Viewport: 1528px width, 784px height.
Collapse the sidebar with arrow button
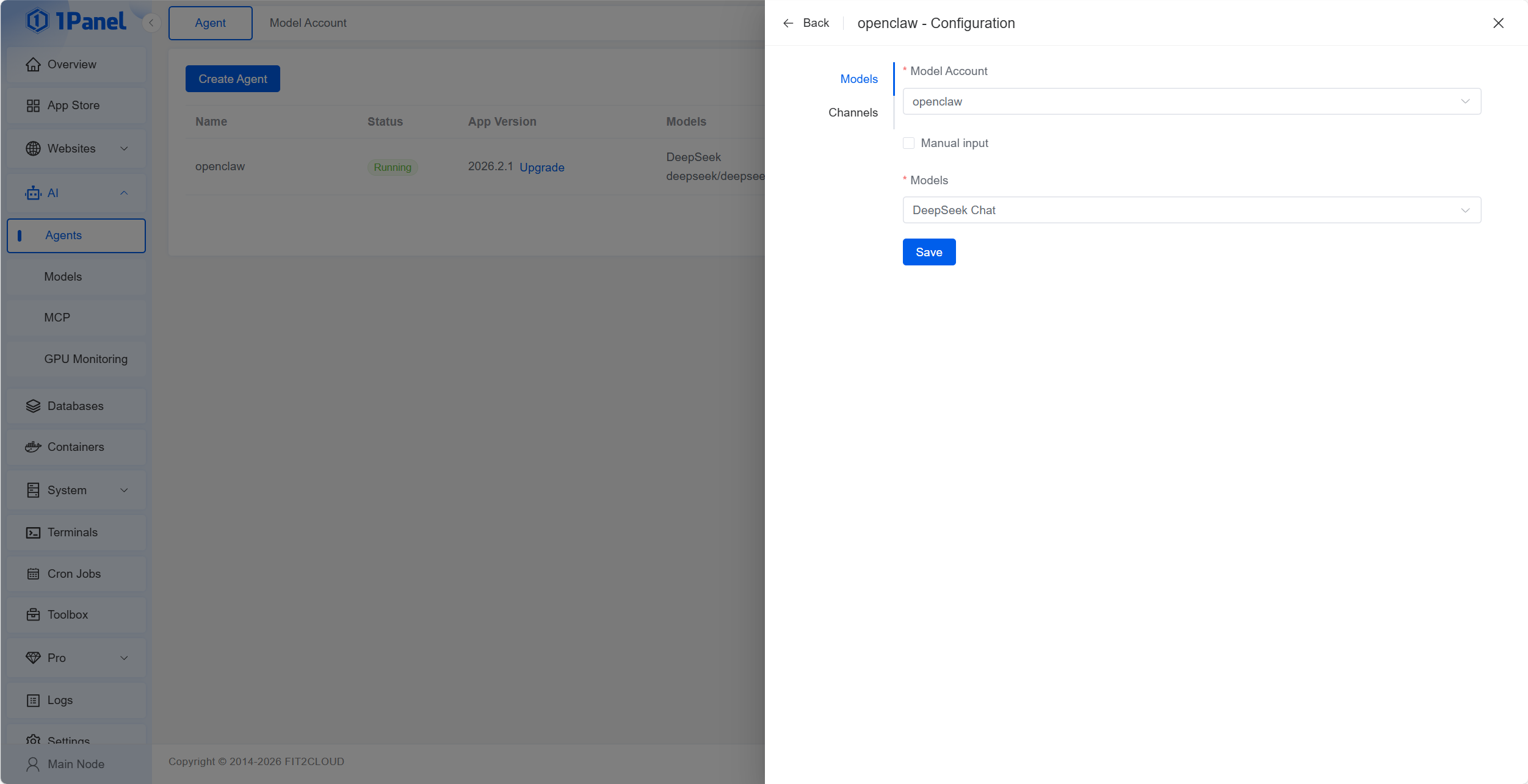click(151, 23)
